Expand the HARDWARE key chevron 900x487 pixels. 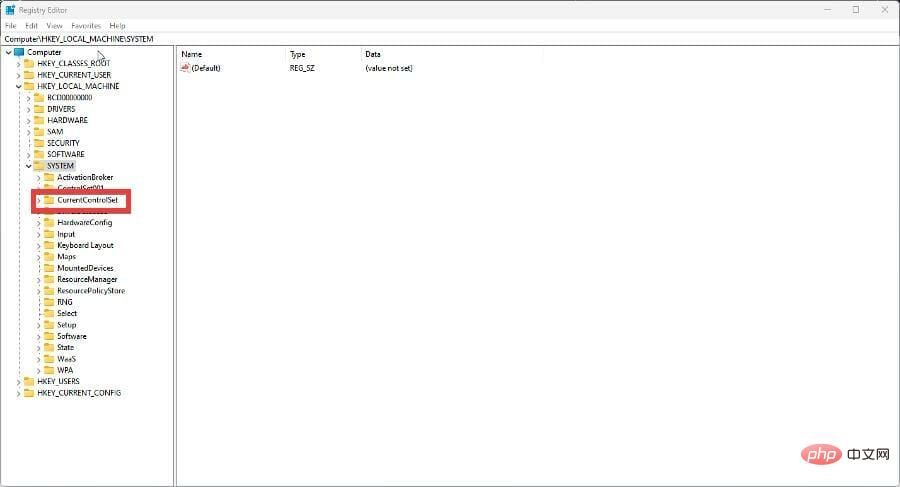tap(29, 121)
